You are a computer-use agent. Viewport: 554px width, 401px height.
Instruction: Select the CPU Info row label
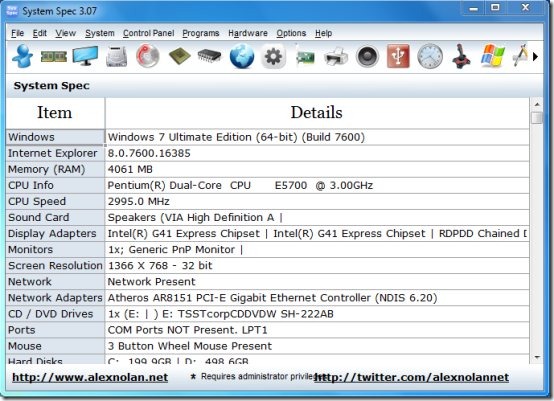(x=55, y=185)
